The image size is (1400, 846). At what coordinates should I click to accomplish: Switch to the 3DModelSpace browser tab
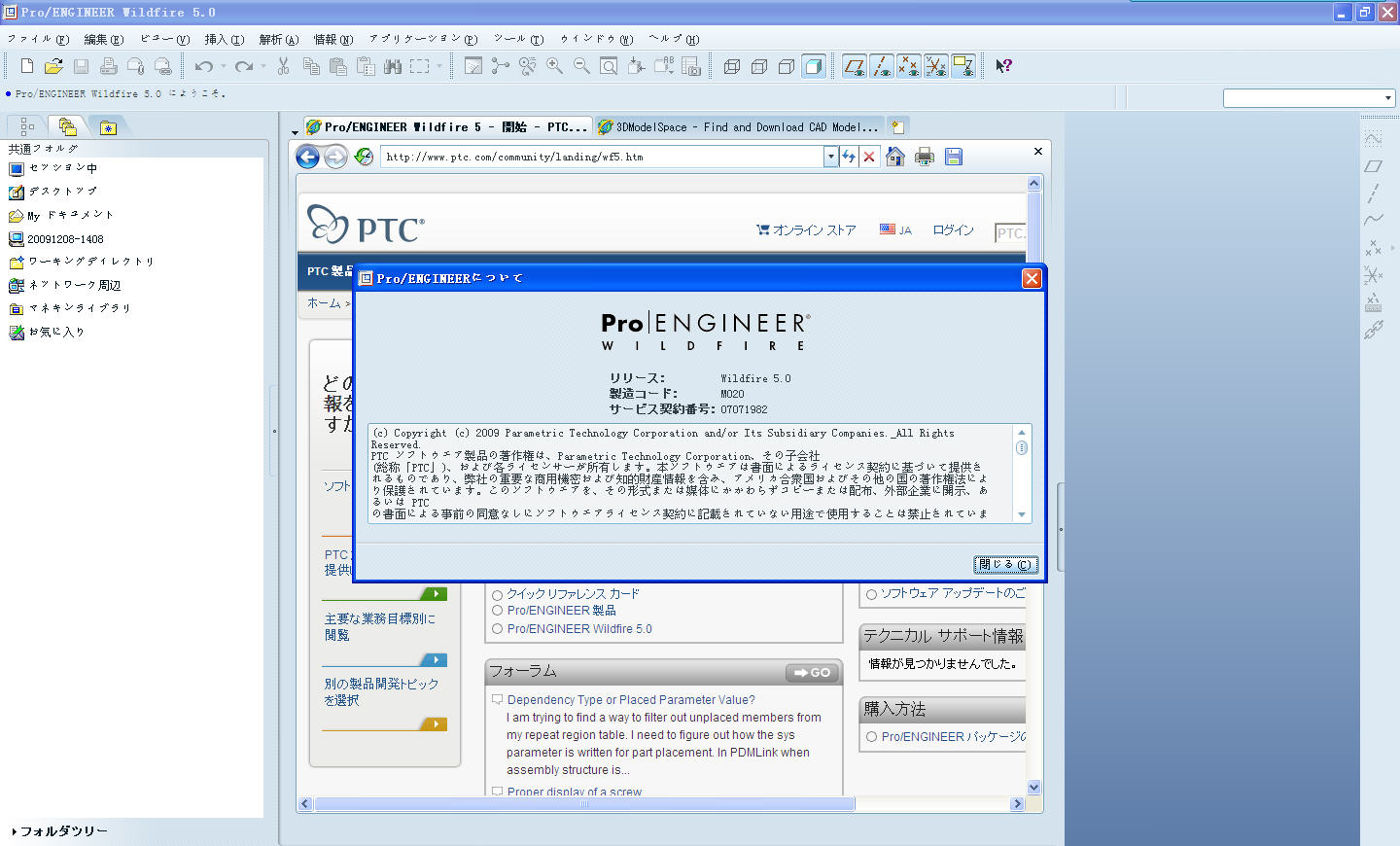(x=739, y=126)
